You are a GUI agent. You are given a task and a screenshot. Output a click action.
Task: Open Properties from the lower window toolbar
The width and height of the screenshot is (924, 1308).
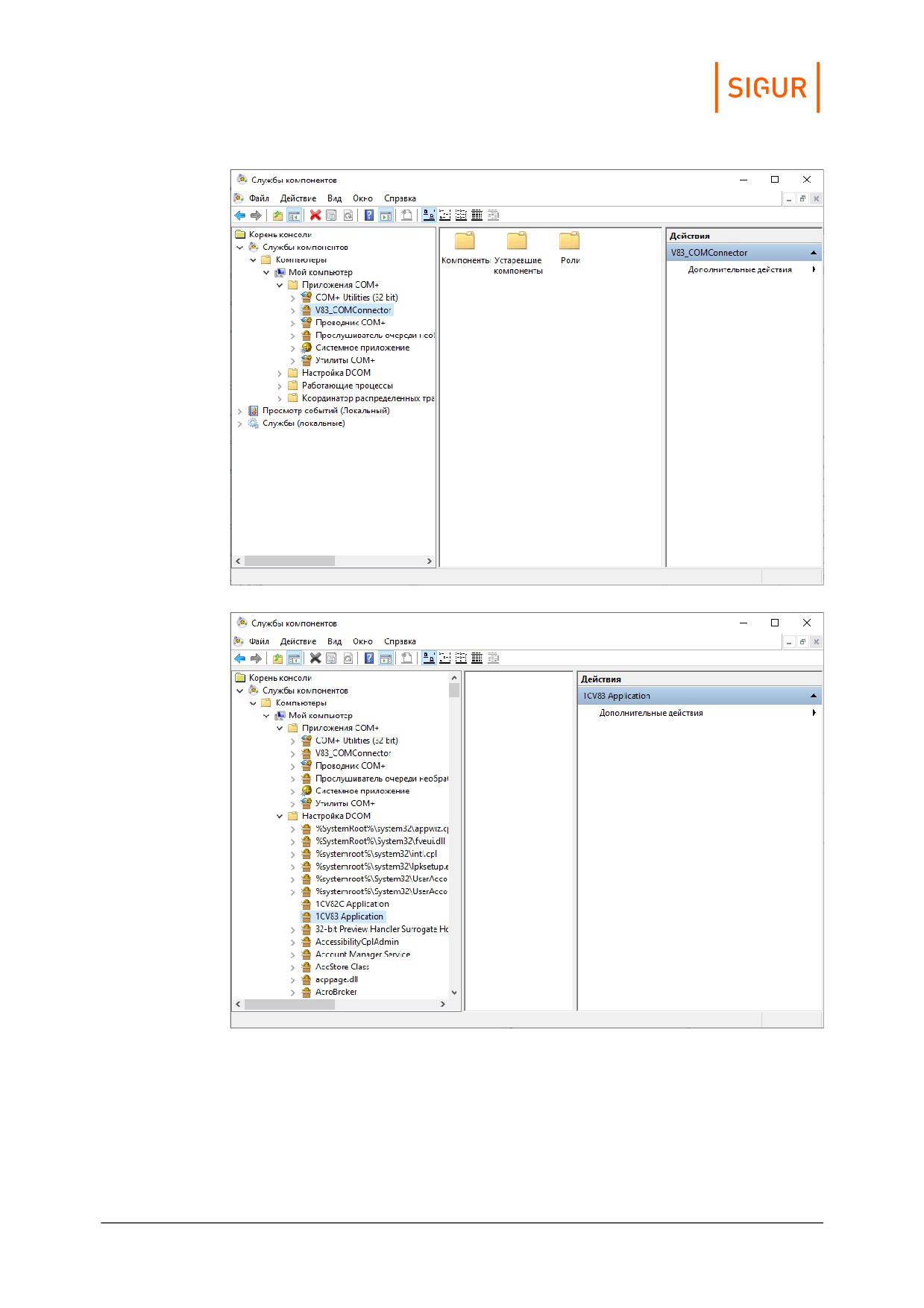pyautogui.click(x=331, y=658)
